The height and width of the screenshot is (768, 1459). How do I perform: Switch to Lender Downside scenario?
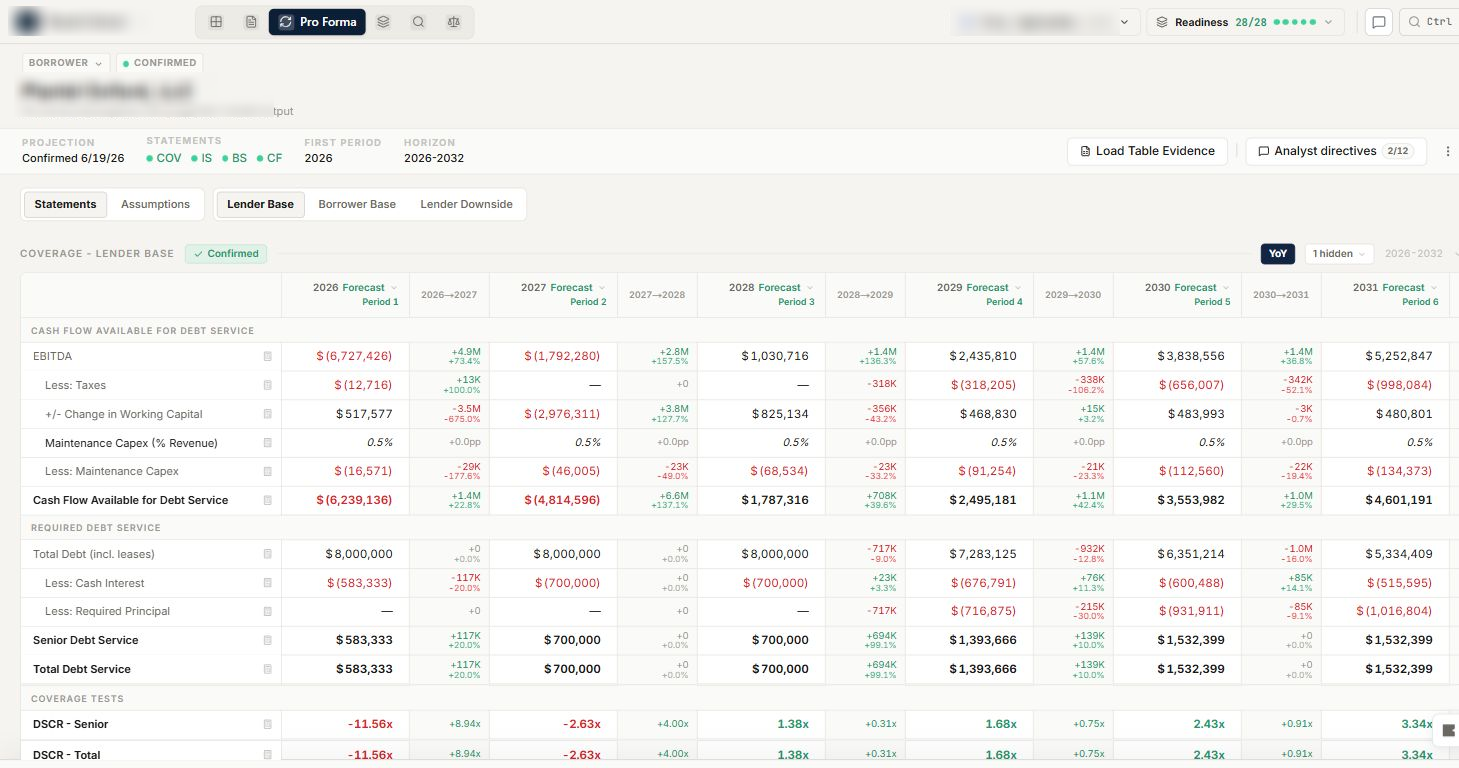coord(466,204)
